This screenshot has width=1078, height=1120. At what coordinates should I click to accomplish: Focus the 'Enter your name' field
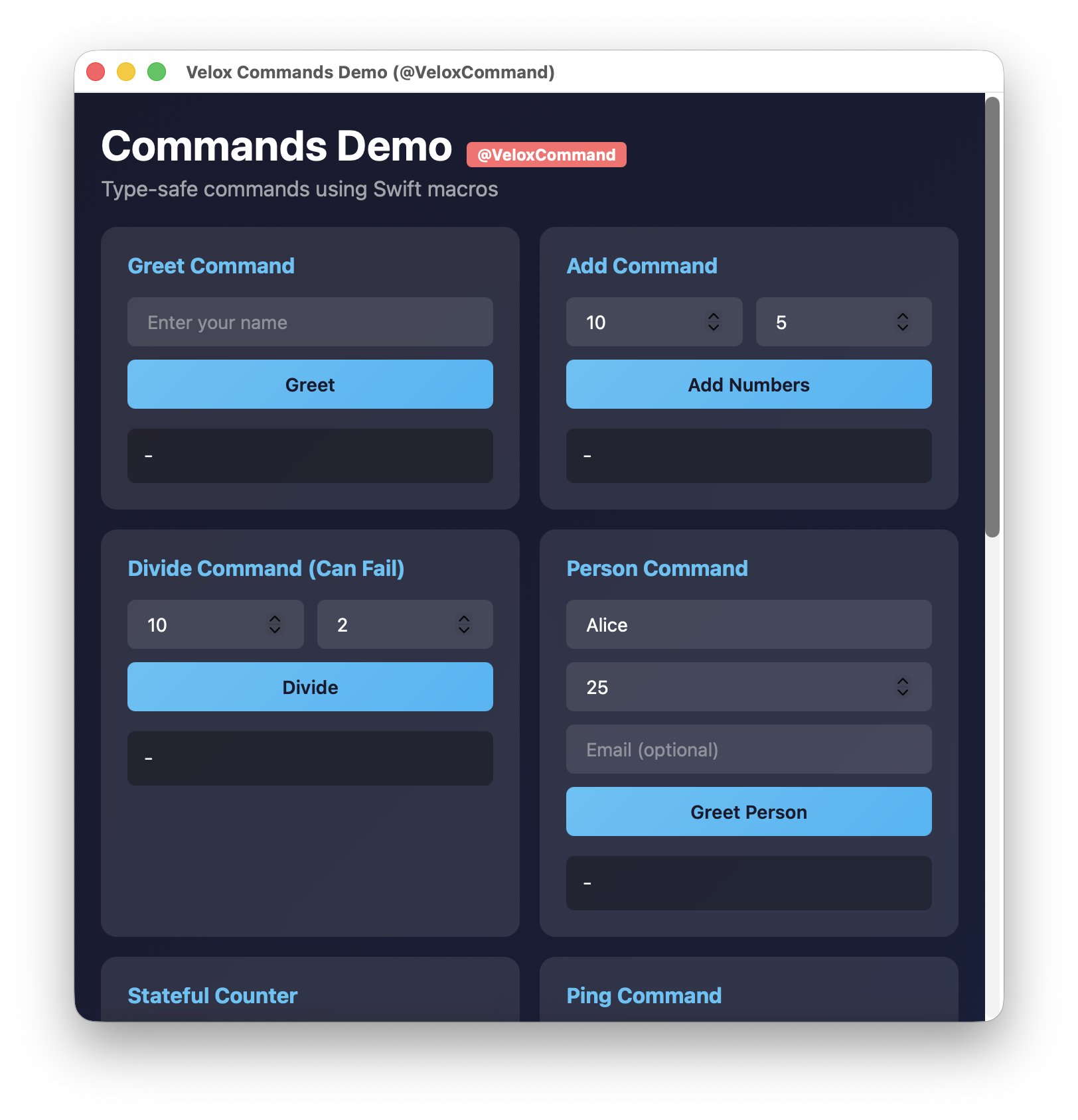coord(310,322)
